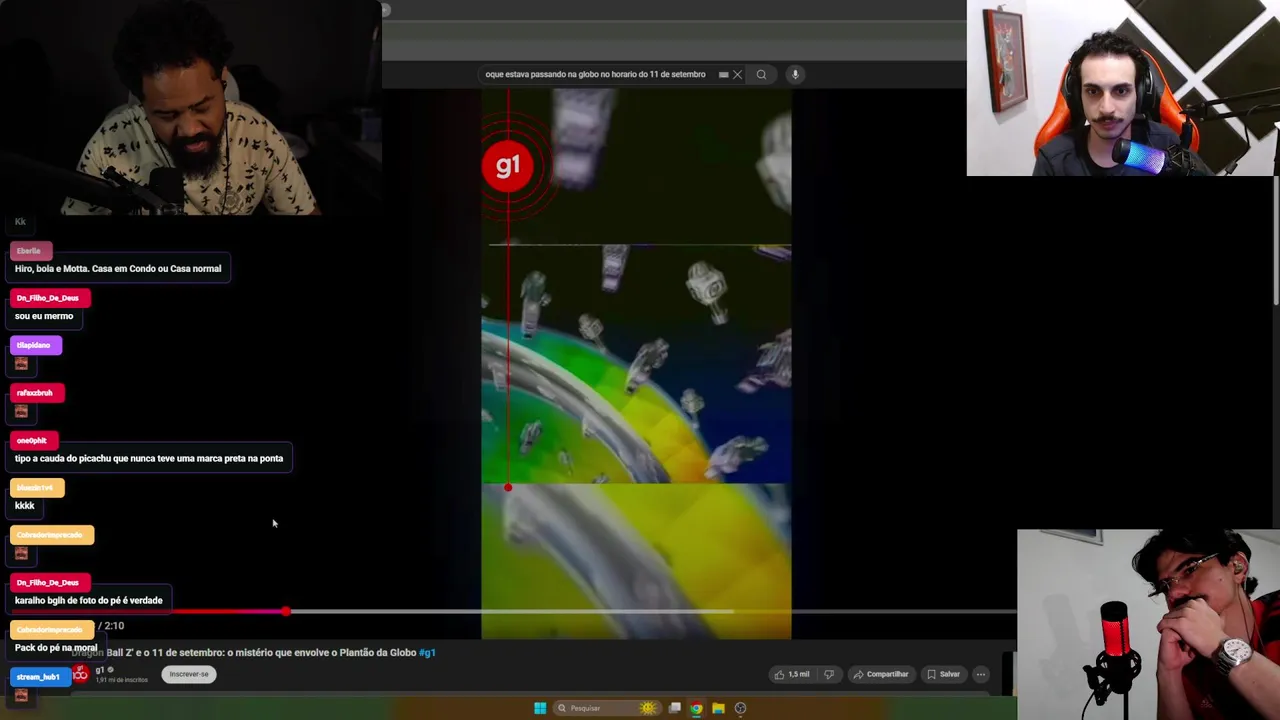This screenshot has width=1280, height=720.
Task: Click the YouTube search query field
Action: [x=595, y=74]
